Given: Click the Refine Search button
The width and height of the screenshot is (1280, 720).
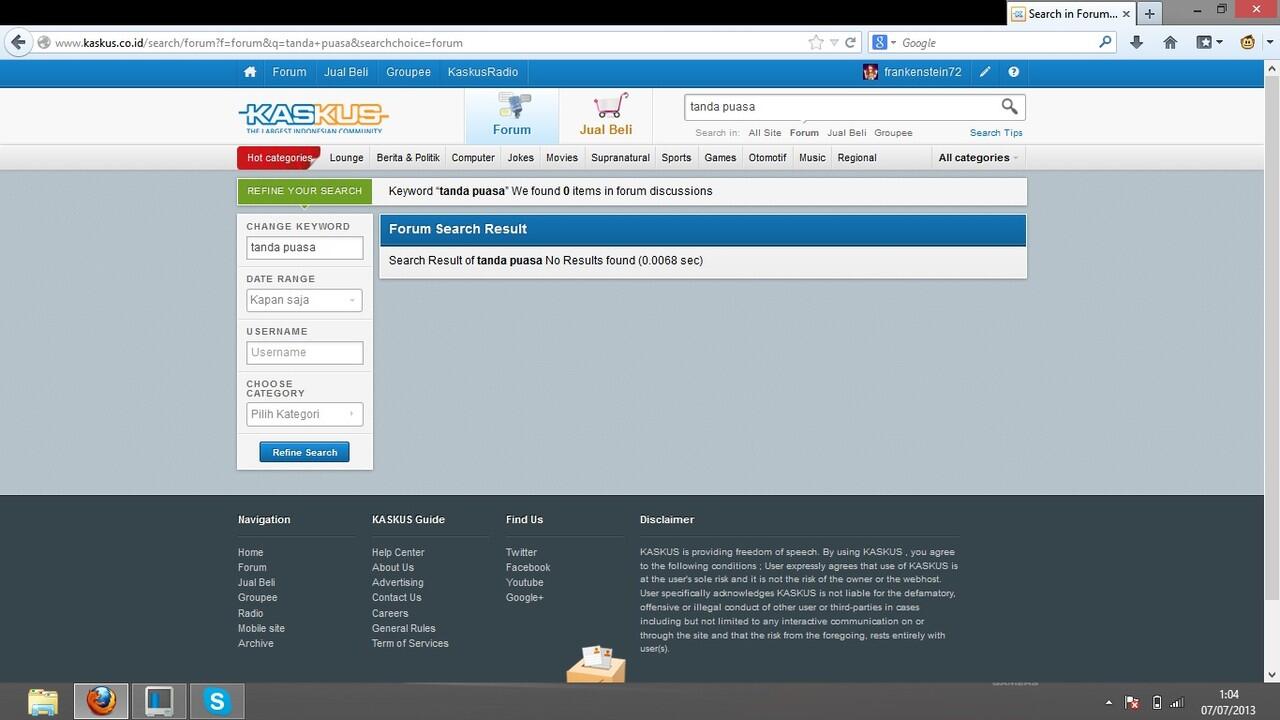Looking at the screenshot, I should [x=305, y=452].
